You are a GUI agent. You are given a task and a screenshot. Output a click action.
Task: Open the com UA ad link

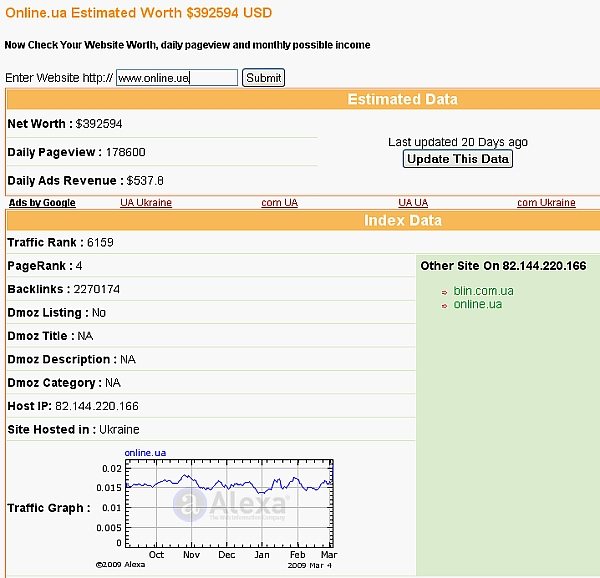click(x=279, y=203)
